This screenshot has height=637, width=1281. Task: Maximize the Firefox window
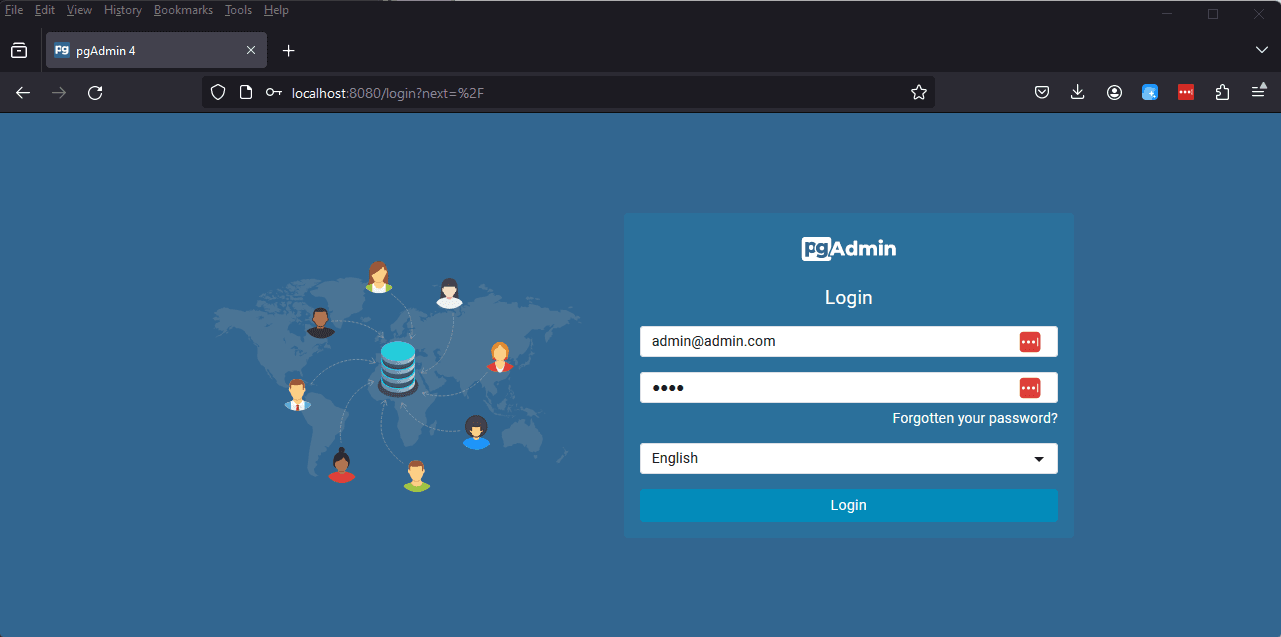point(1213,14)
